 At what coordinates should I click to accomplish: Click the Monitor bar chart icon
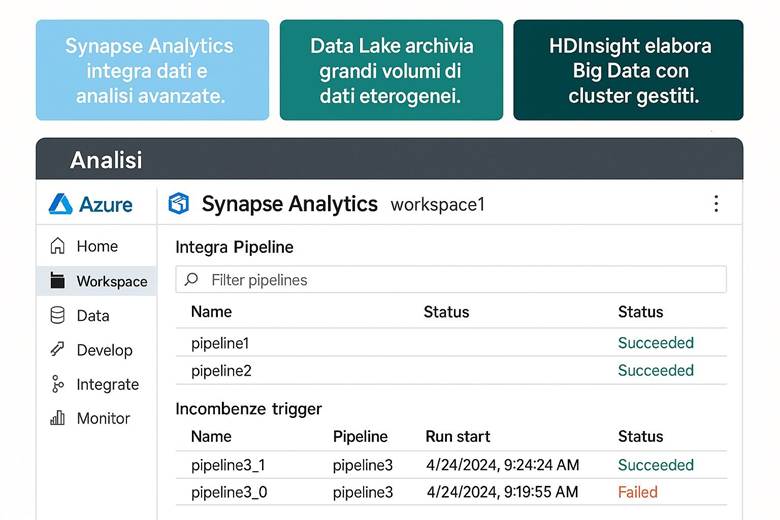coord(57,418)
